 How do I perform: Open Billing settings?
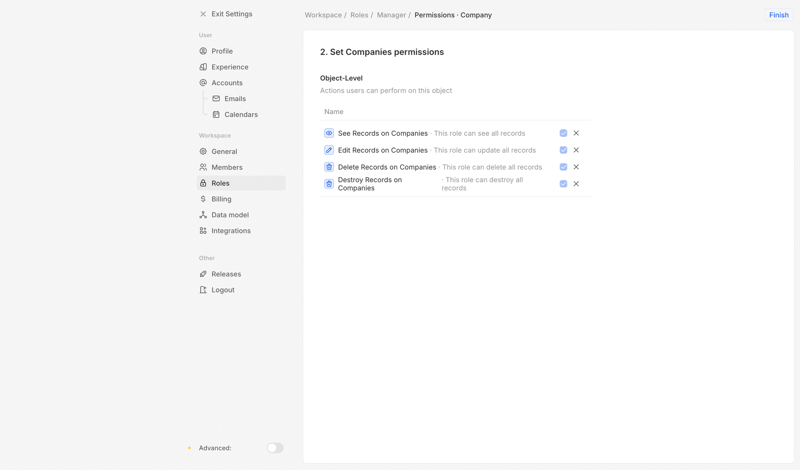[x=241, y=199]
